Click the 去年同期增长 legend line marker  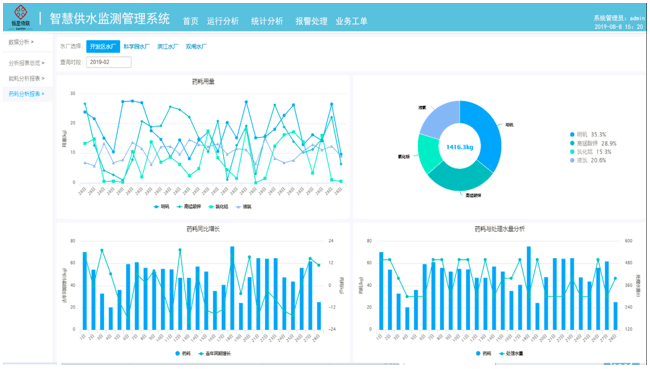[201, 354]
